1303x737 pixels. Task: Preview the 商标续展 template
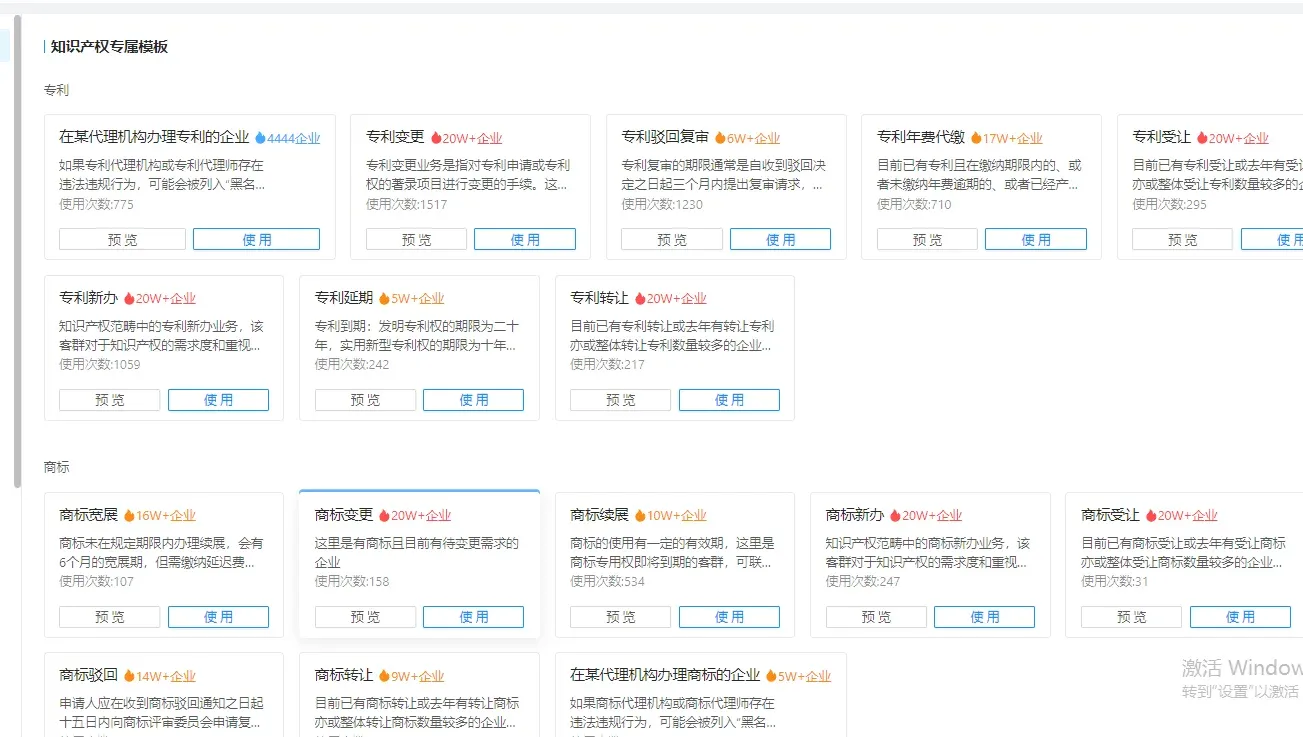click(x=620, y=617)
